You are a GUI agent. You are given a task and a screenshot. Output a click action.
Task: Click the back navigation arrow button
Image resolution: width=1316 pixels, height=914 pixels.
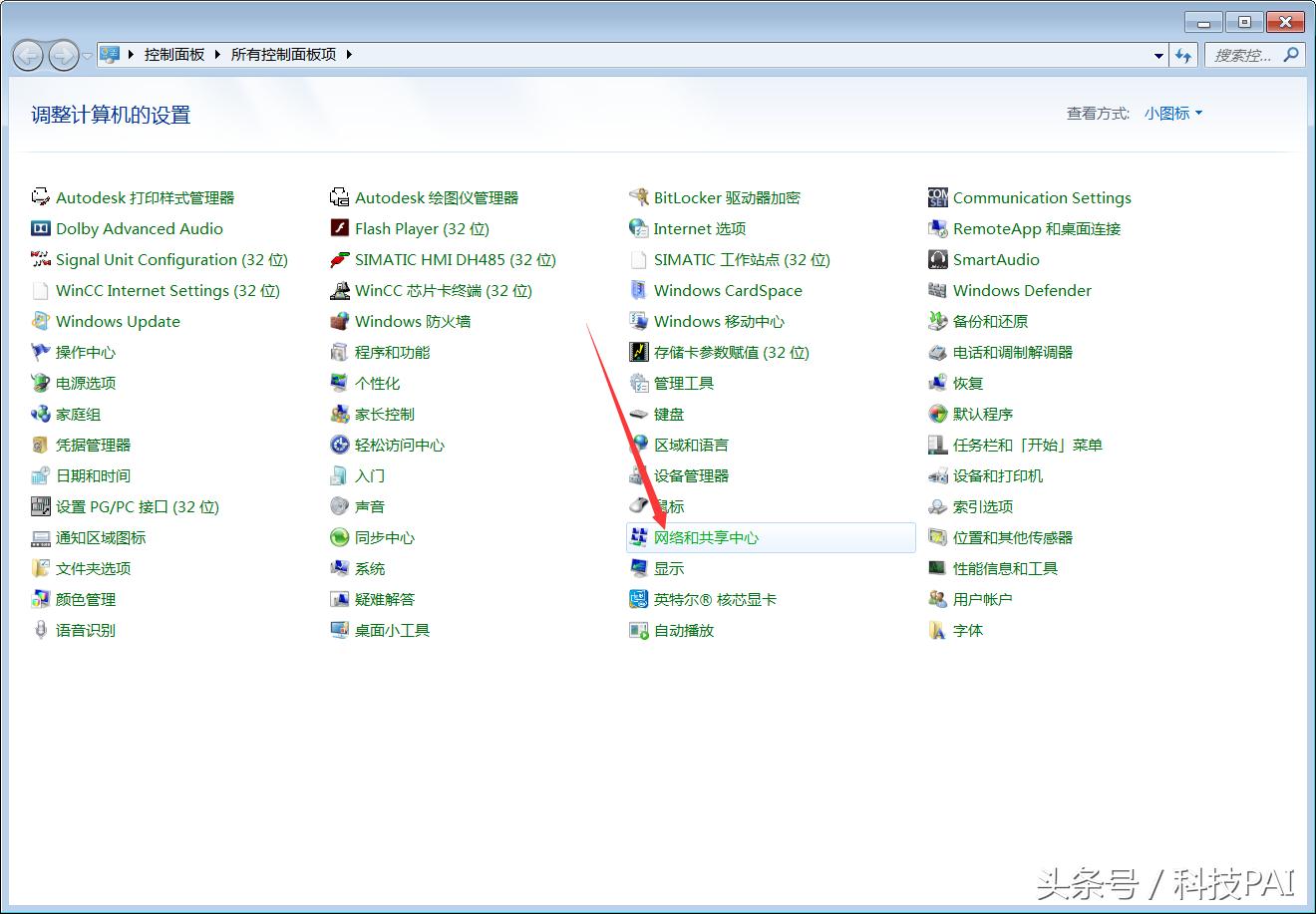tap(29, 55)
